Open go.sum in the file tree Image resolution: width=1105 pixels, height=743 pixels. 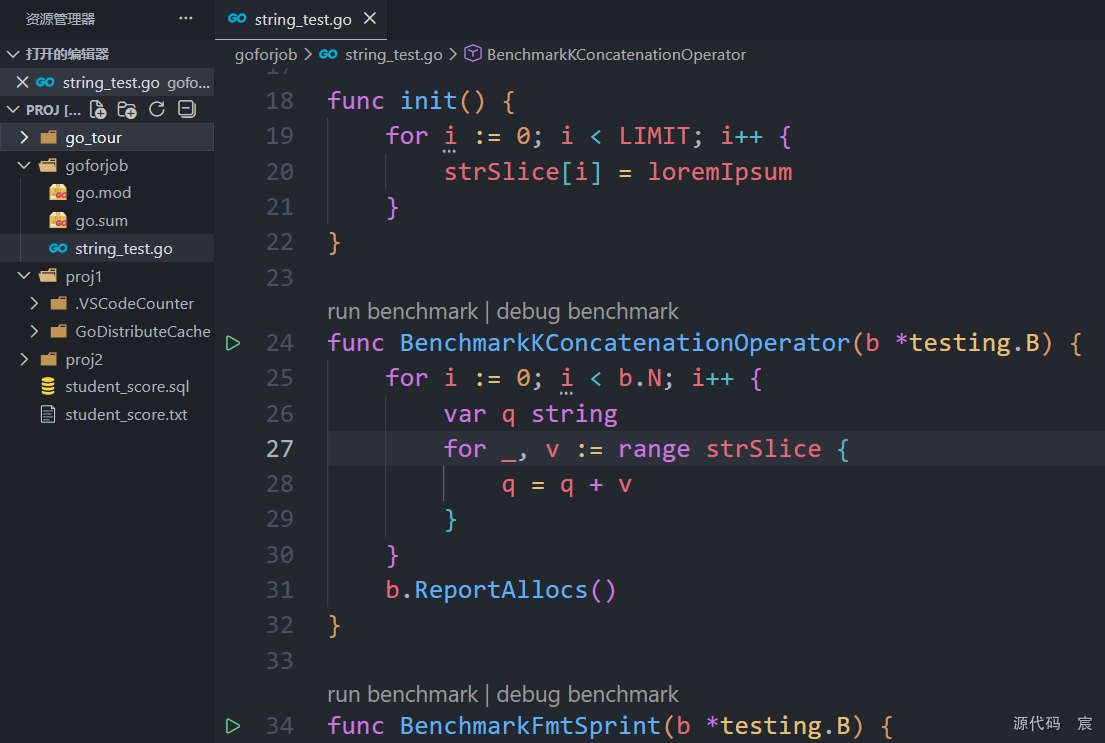[101, 221]
